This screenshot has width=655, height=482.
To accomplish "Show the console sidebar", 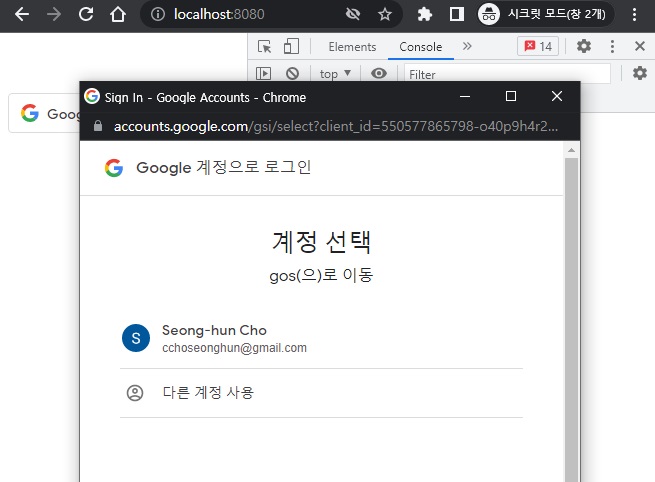I will pyautogui.click(x=263, y=74).
